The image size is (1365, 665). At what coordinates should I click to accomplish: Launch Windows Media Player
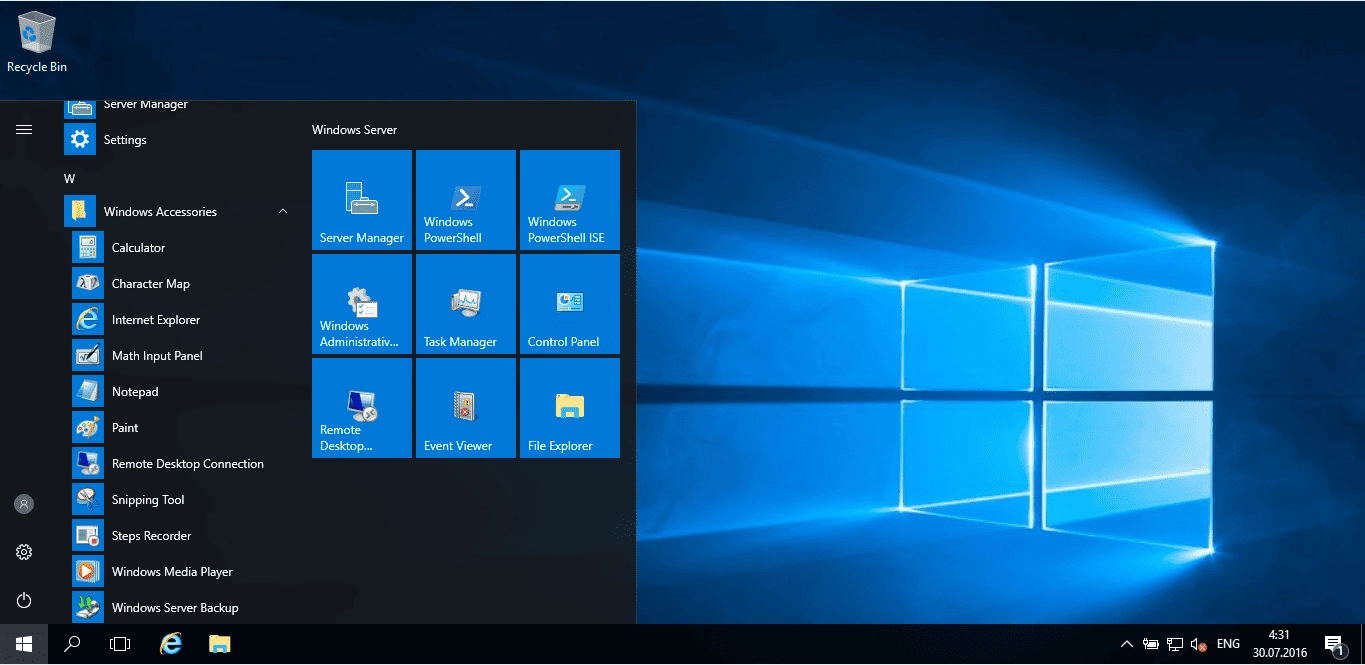point(180,572)
